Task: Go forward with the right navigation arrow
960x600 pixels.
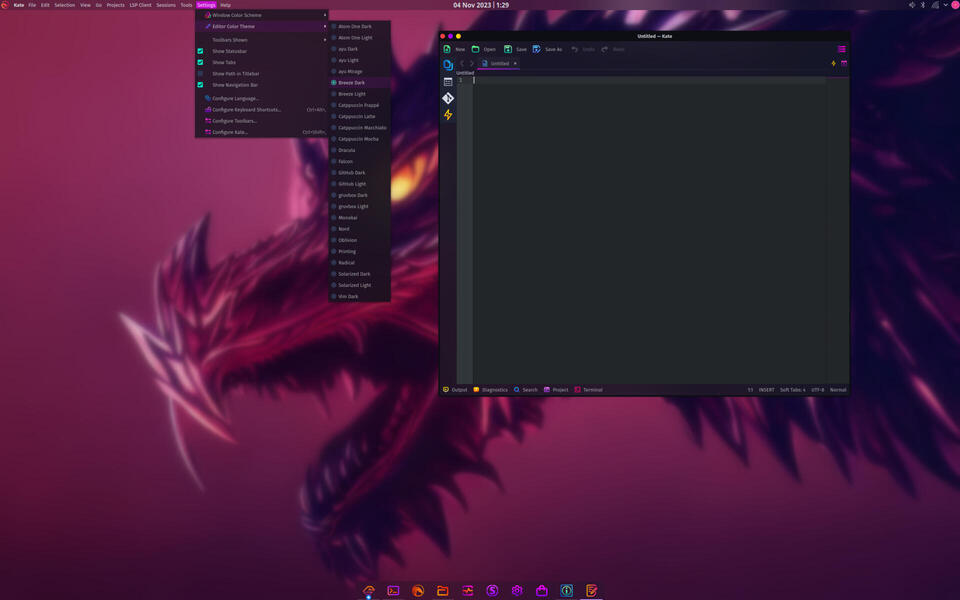Action: click(x=471, y=64)
